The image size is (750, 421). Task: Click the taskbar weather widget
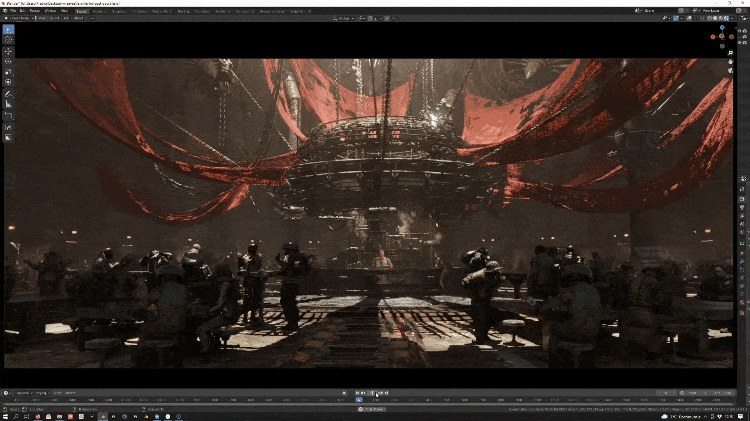pyautogui.click(x=681, y=417)
